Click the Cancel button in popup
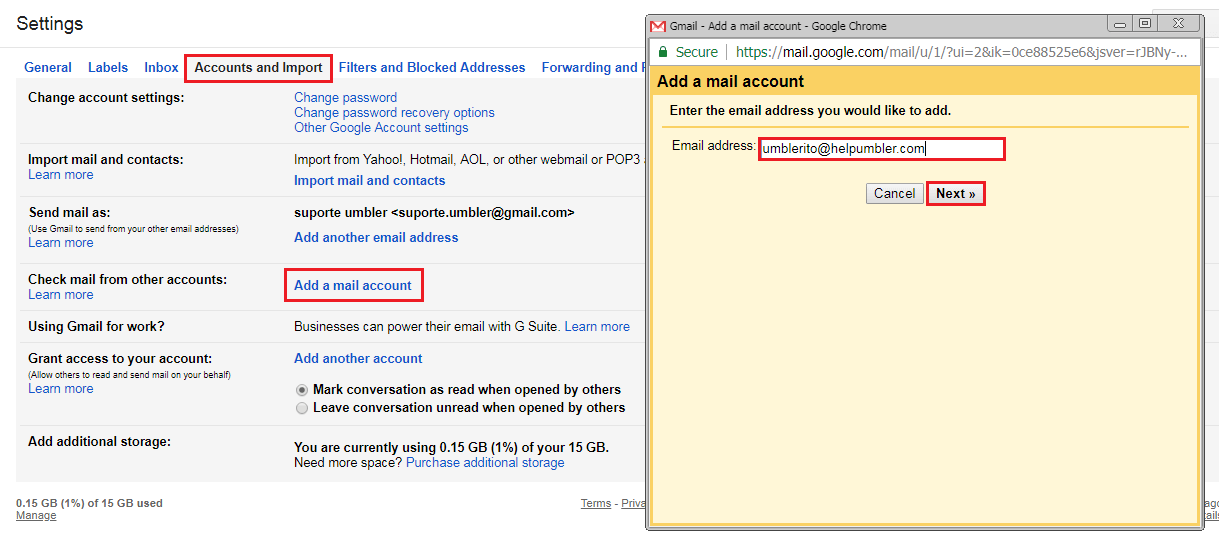1219x543 pixels. click(x=894, y=194)
